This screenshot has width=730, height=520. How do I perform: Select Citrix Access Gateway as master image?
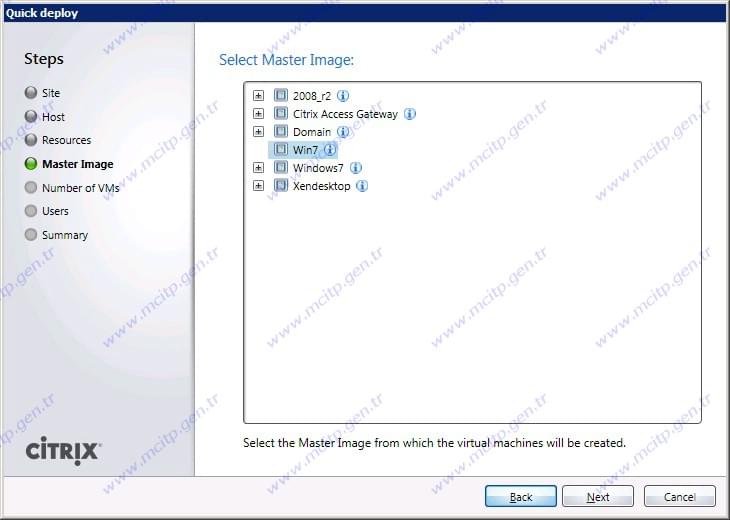[x=345, y=115]
